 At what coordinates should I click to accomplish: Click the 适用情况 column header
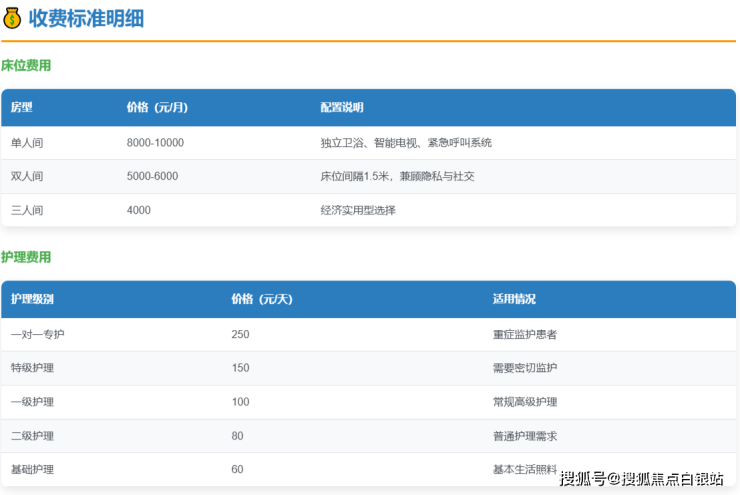(x=514, y=299)
